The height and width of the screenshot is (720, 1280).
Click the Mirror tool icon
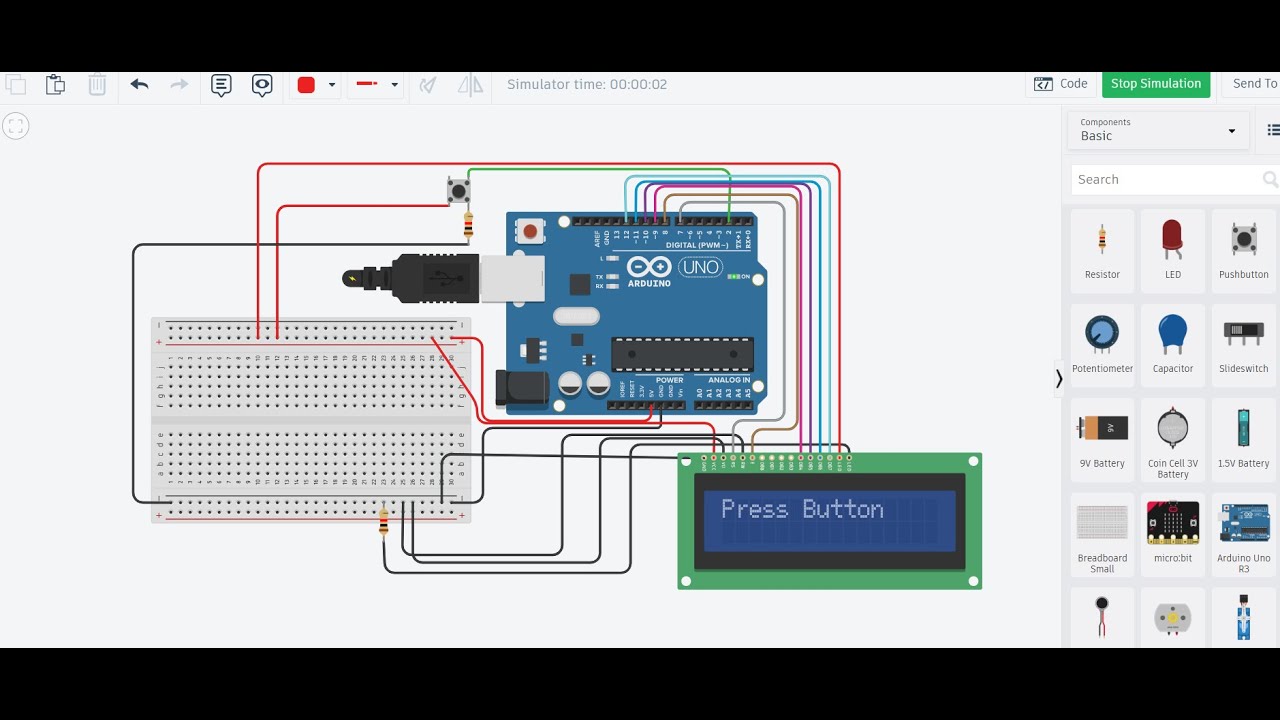pos(470,85)
